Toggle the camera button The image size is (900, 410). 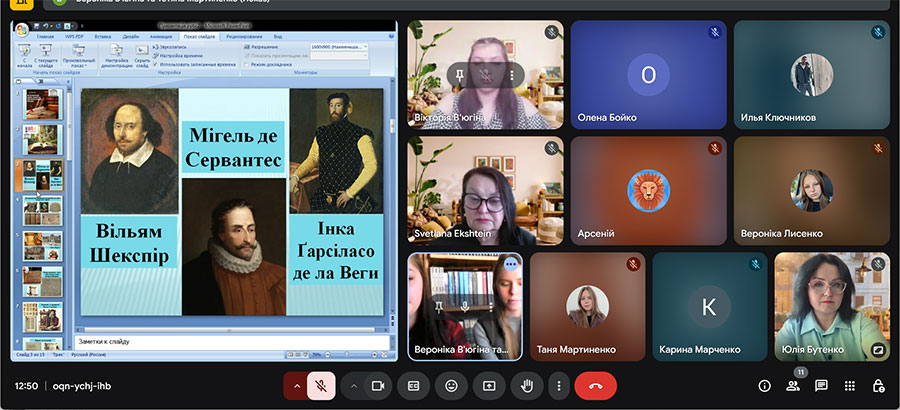(x=378, y=386)
